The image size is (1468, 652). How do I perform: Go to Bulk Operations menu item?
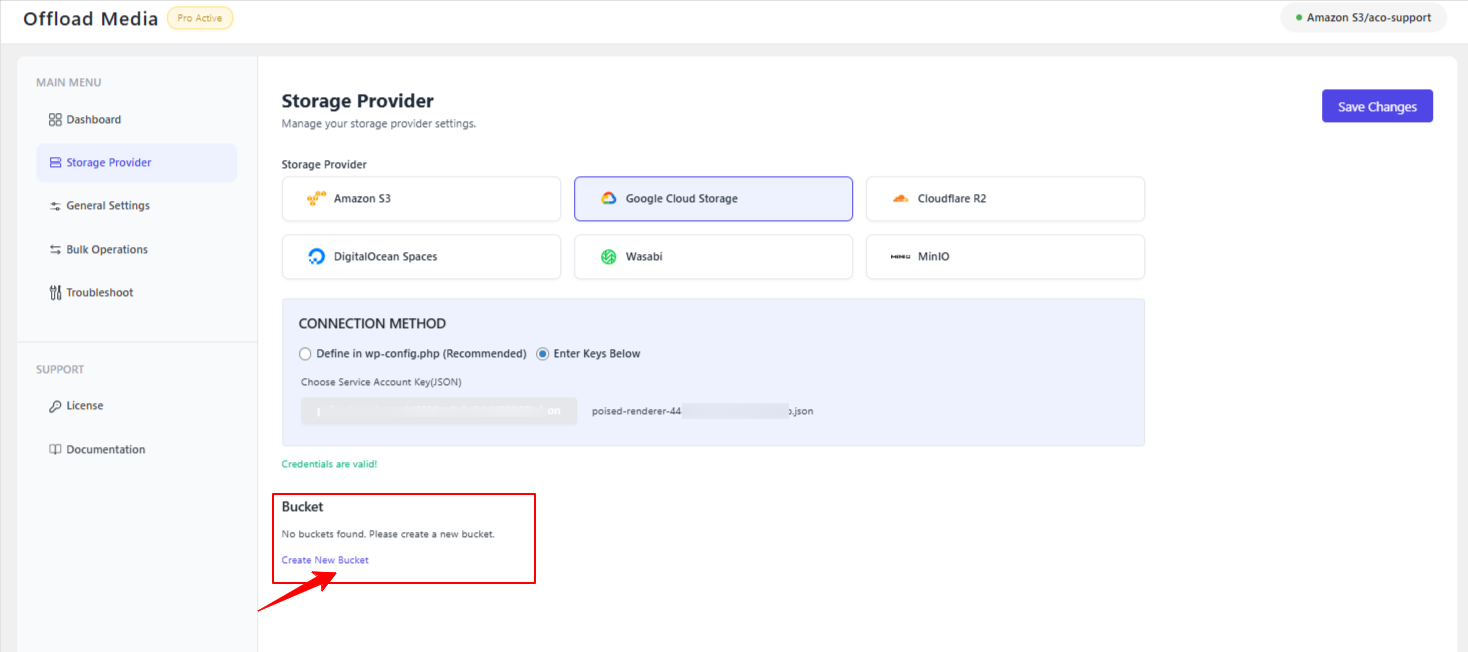(x=107, y=250)
